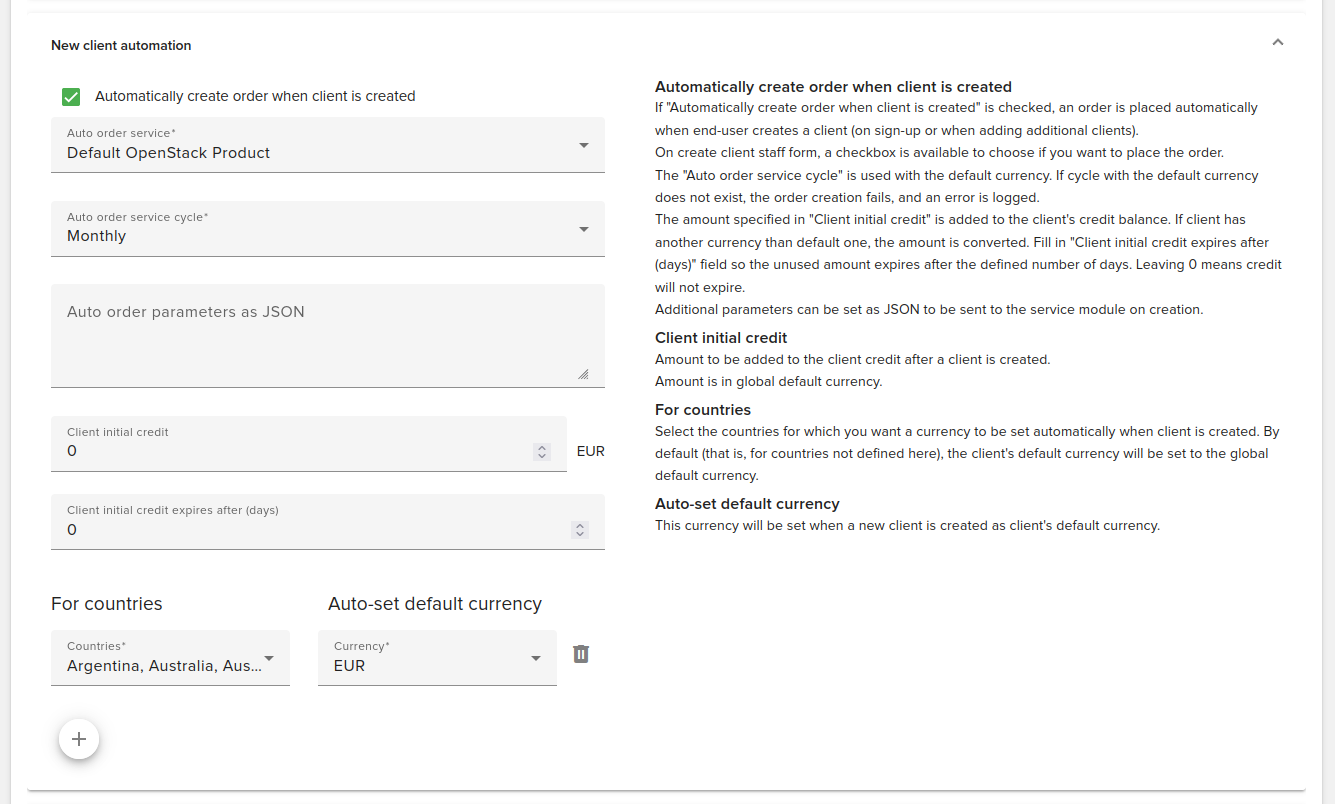1335x804 pixels.
Task: Open the Auto order service dropdown
Action: (x=583, y=144)
